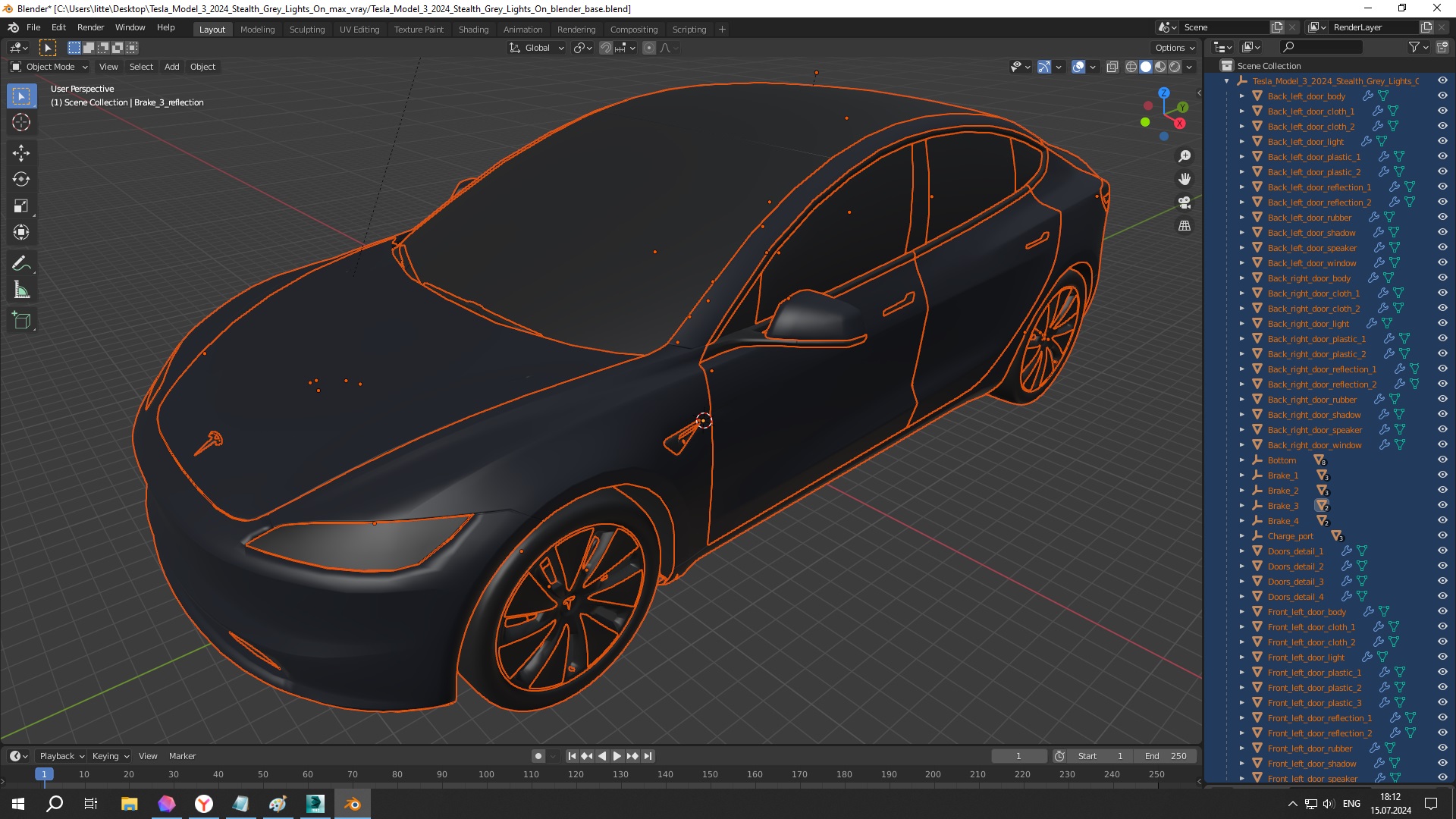Image resolution: width=1456 pixels, height=819 pixels.
Task: Hide the Bottom collection eye icon
Action: click(1442, 460)
